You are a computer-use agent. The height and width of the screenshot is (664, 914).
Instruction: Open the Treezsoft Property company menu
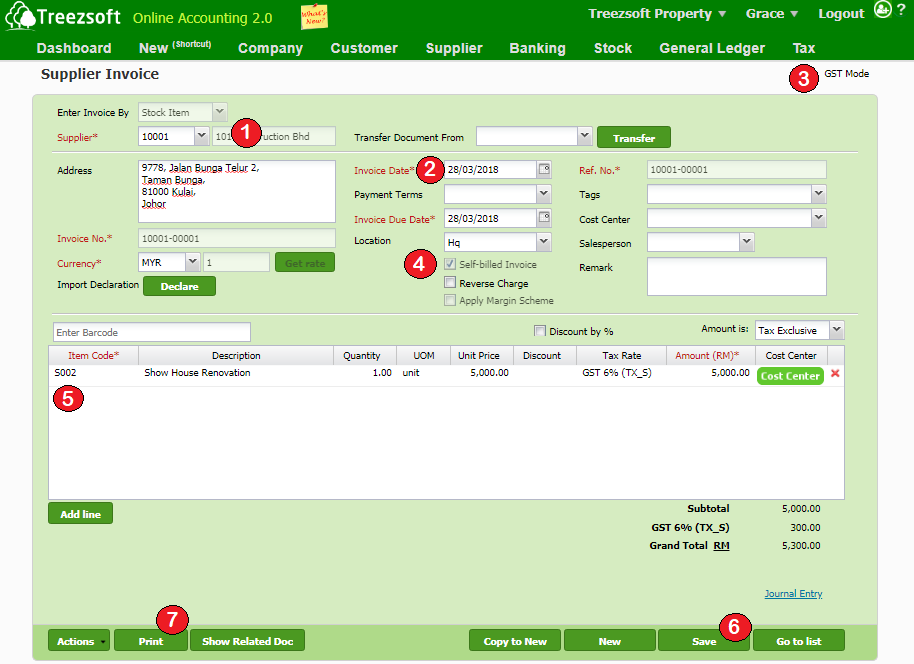point(657,13)
